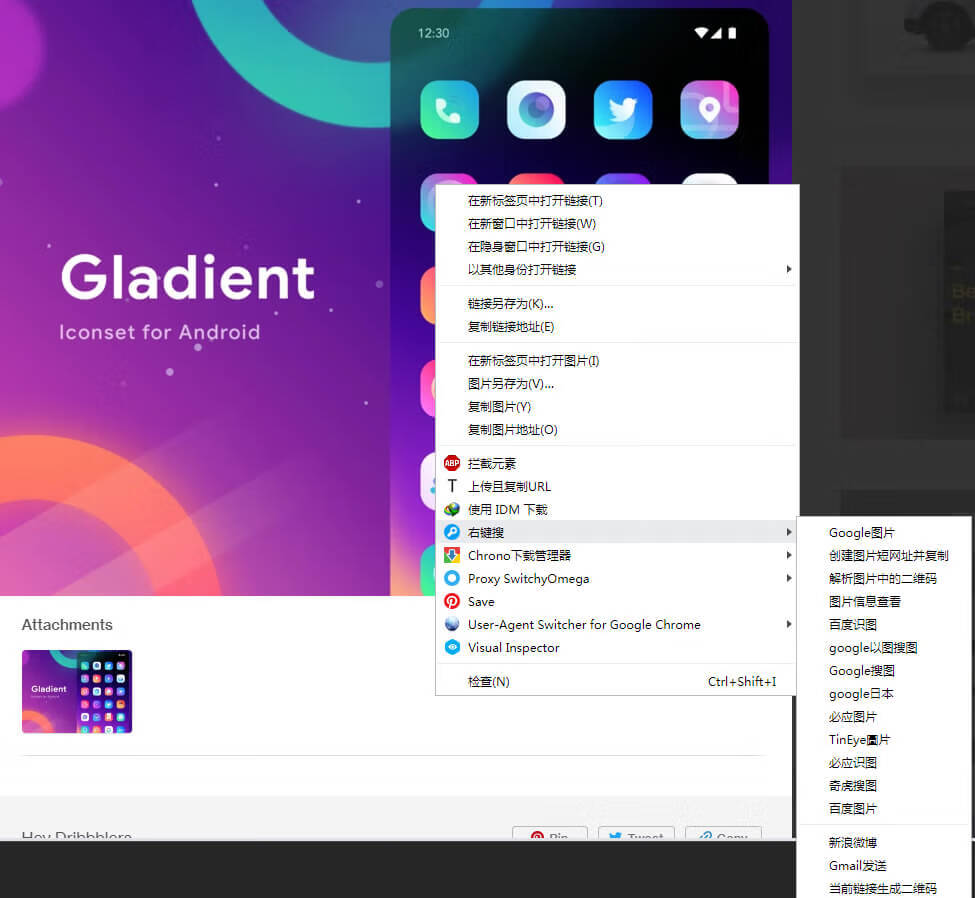Choose 百度图片 in the submenu
The width and height of the screenshot is (975, 898).
(884, 809)
